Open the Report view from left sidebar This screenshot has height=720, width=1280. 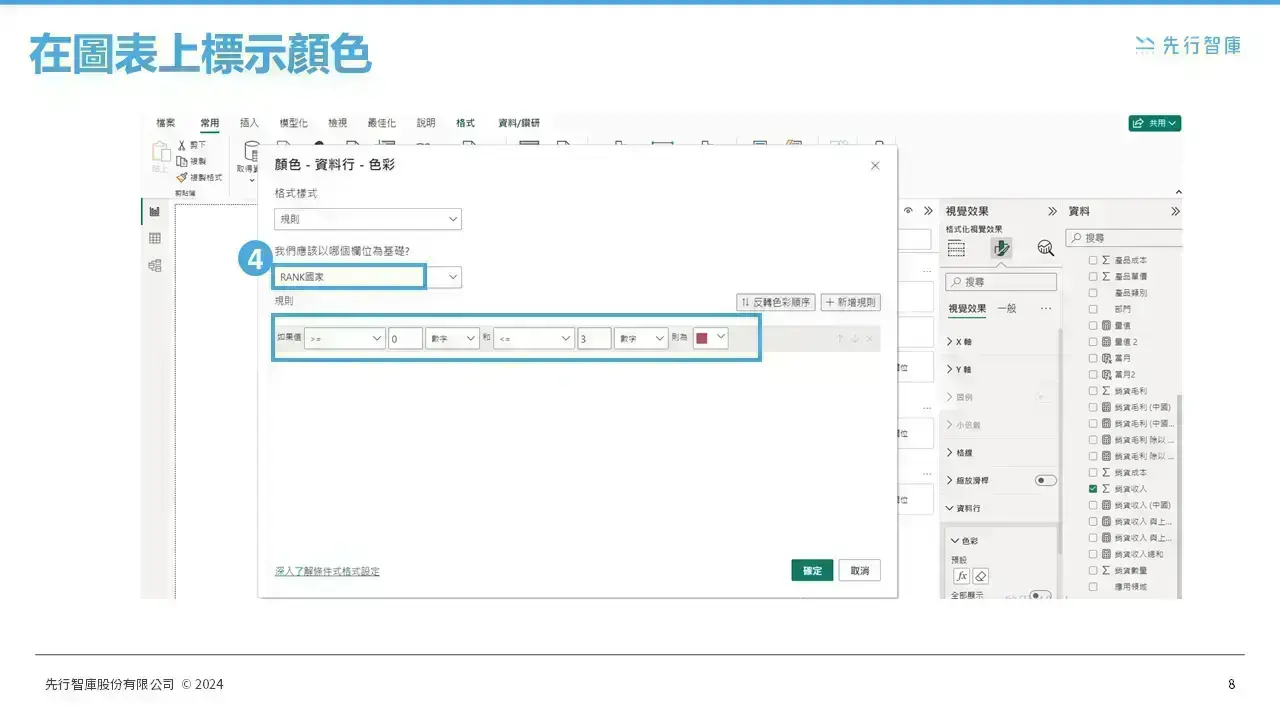pos(155,211)
